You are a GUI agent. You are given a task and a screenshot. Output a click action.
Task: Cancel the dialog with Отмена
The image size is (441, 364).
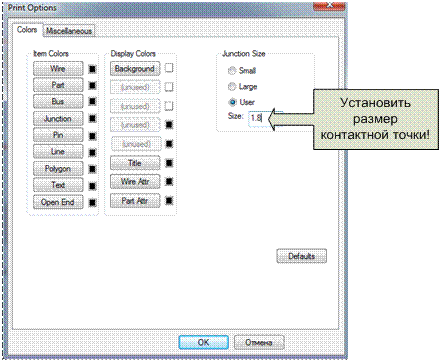pos(259,342)
